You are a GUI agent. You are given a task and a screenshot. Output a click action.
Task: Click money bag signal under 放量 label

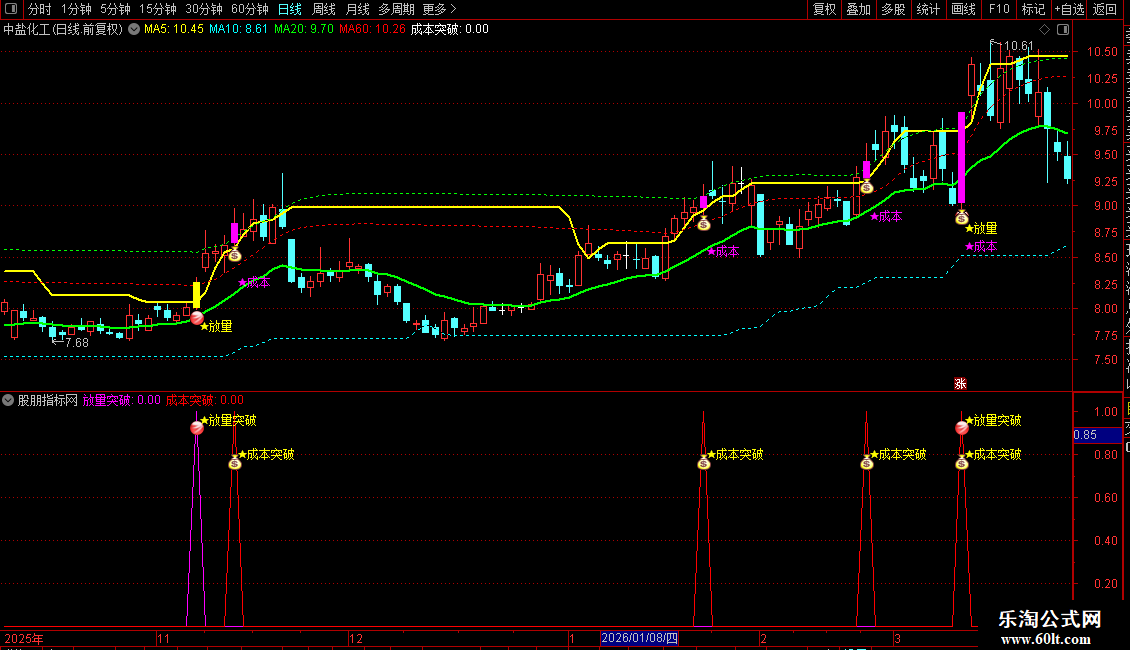961,217
